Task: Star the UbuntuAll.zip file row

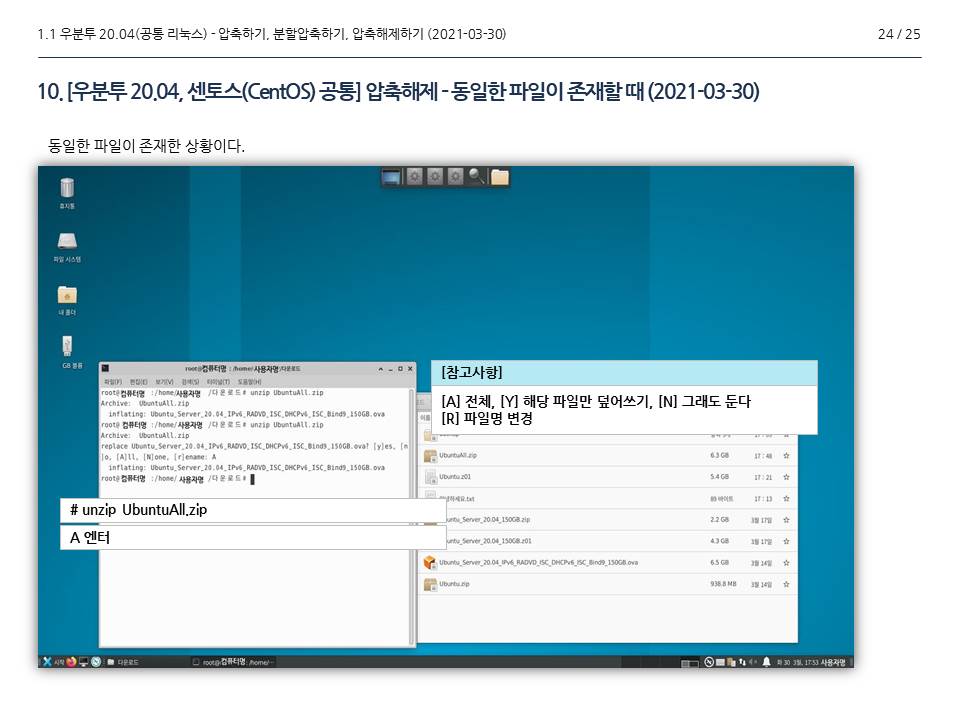Action: (x=786, y=456)
